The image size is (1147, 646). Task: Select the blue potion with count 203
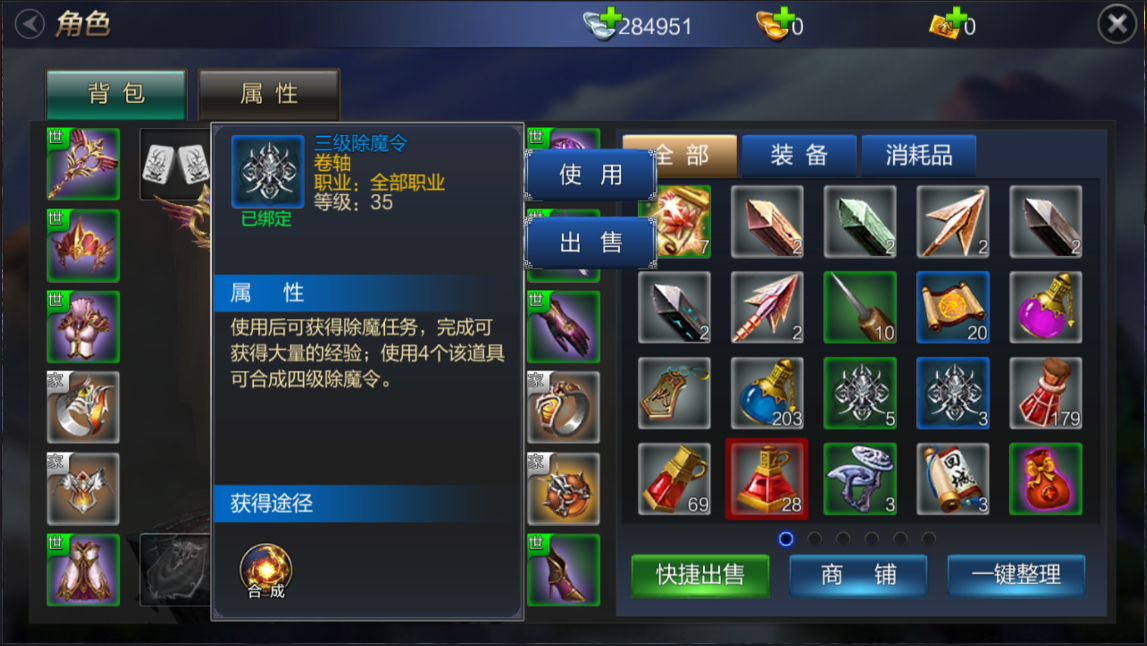[x=767, y=393]
